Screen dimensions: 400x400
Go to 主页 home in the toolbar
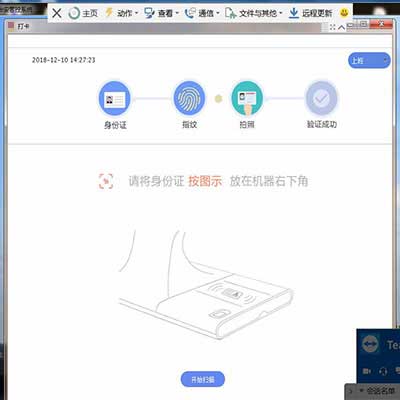point(83,13)
